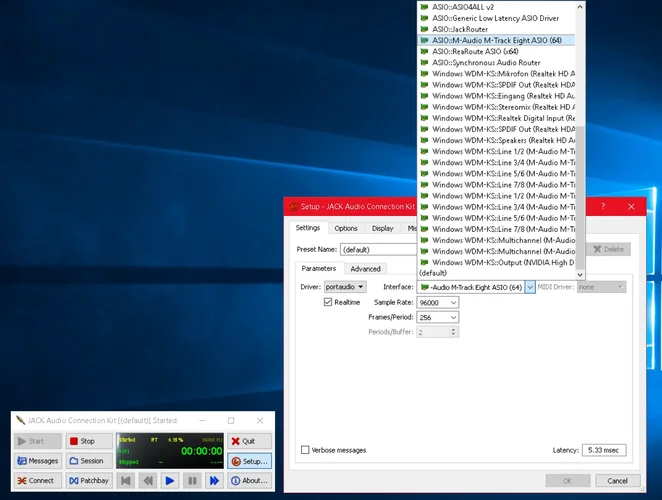Viewport: 662px width, 500px height.
Task: Select ASIO::Synchronous Audio Router
Action: 496,62
